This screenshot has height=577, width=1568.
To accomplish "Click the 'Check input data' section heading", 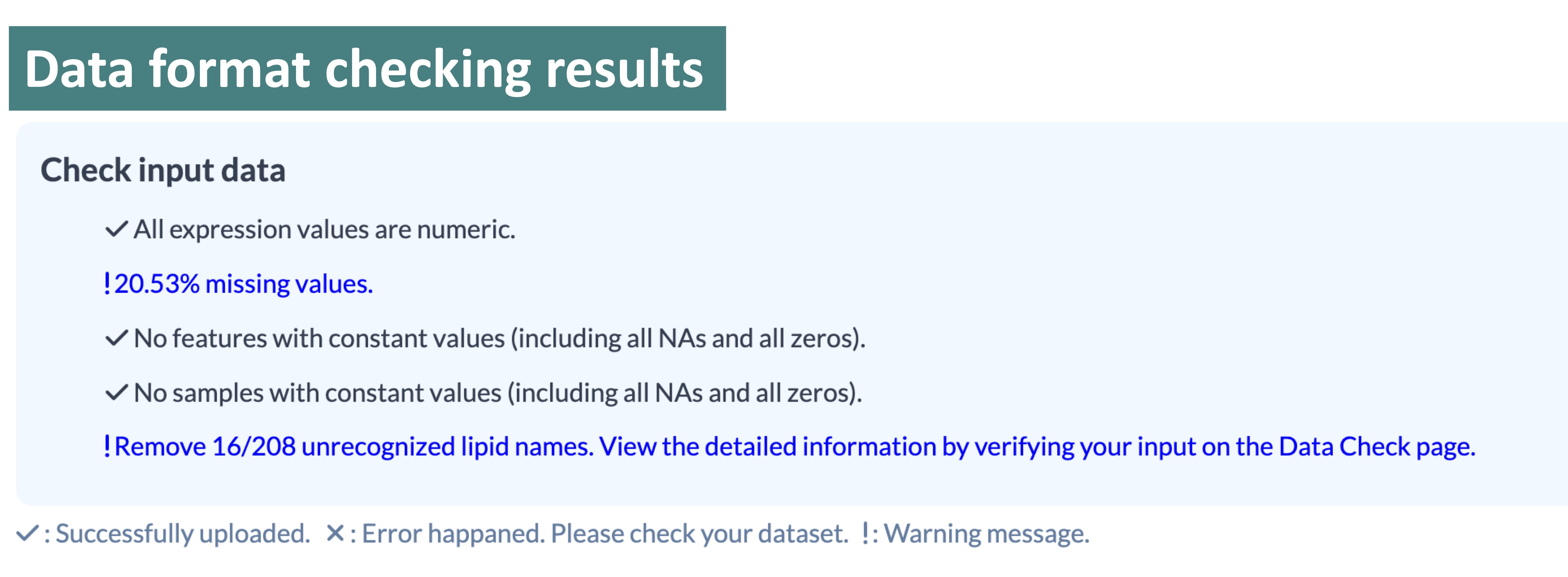I will point(163,170).
